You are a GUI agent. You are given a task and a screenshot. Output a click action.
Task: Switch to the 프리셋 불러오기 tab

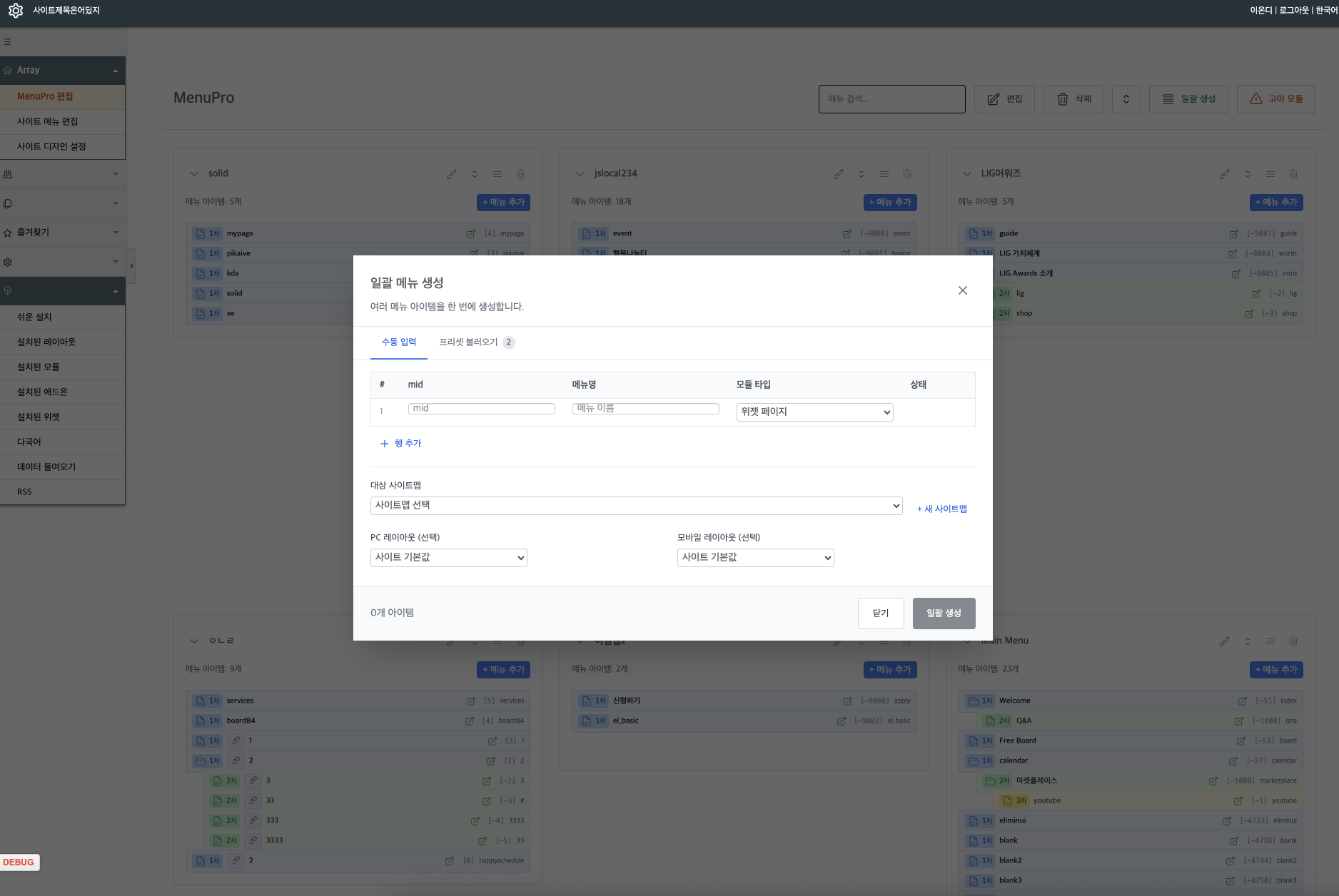(x=468, y=342)
